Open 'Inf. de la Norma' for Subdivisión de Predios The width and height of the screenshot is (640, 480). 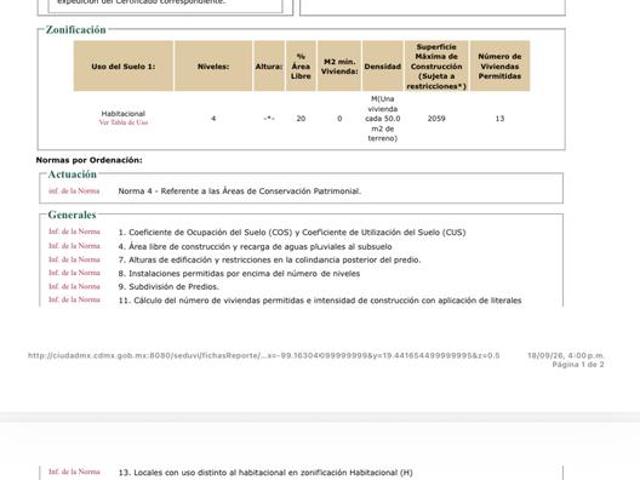74,287
